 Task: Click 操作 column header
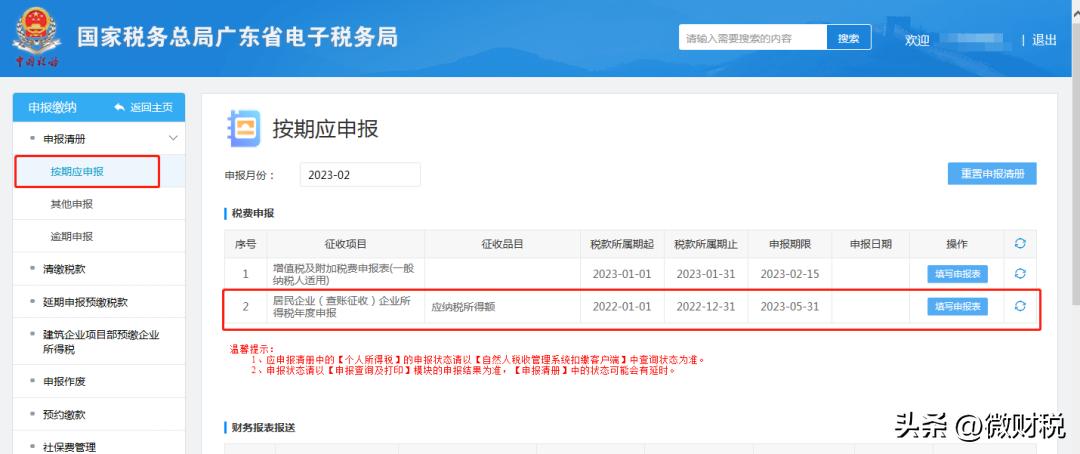tap(957, 244)
